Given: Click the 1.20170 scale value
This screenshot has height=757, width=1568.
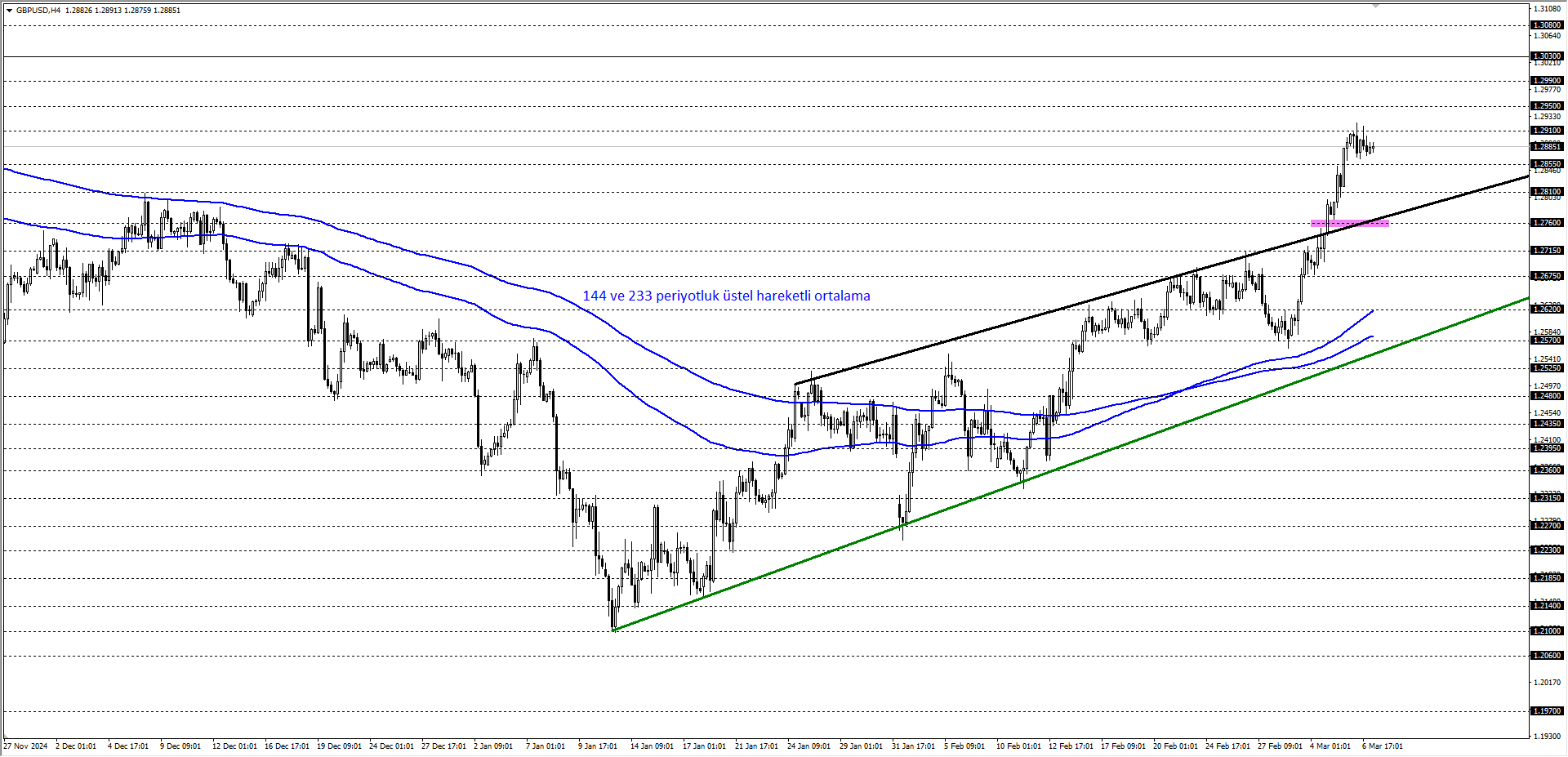Looking at the screenshot, I should (x=1547, y=683).
